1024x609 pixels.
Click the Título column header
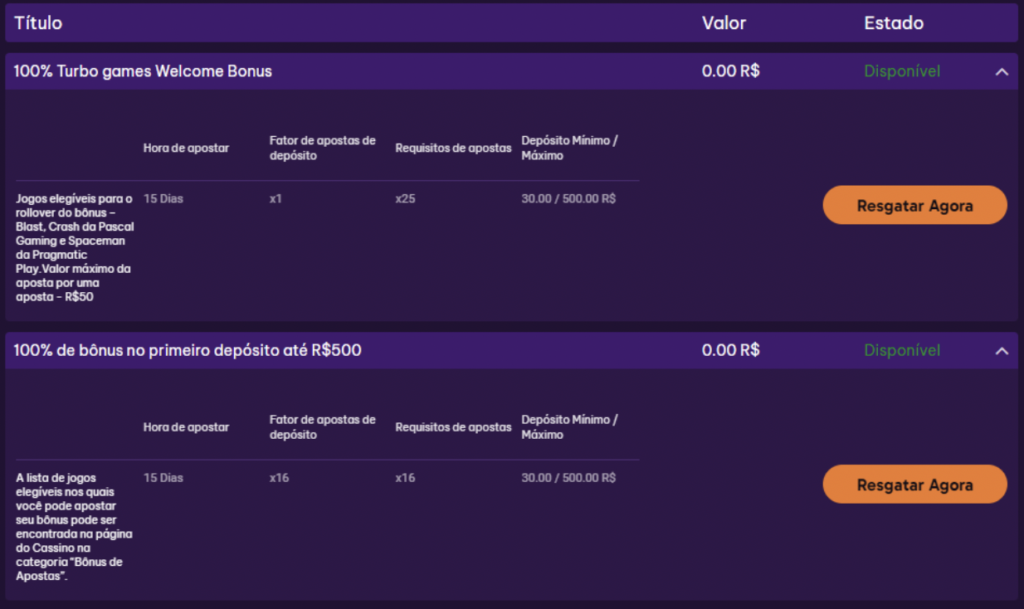tap(38, 23)
